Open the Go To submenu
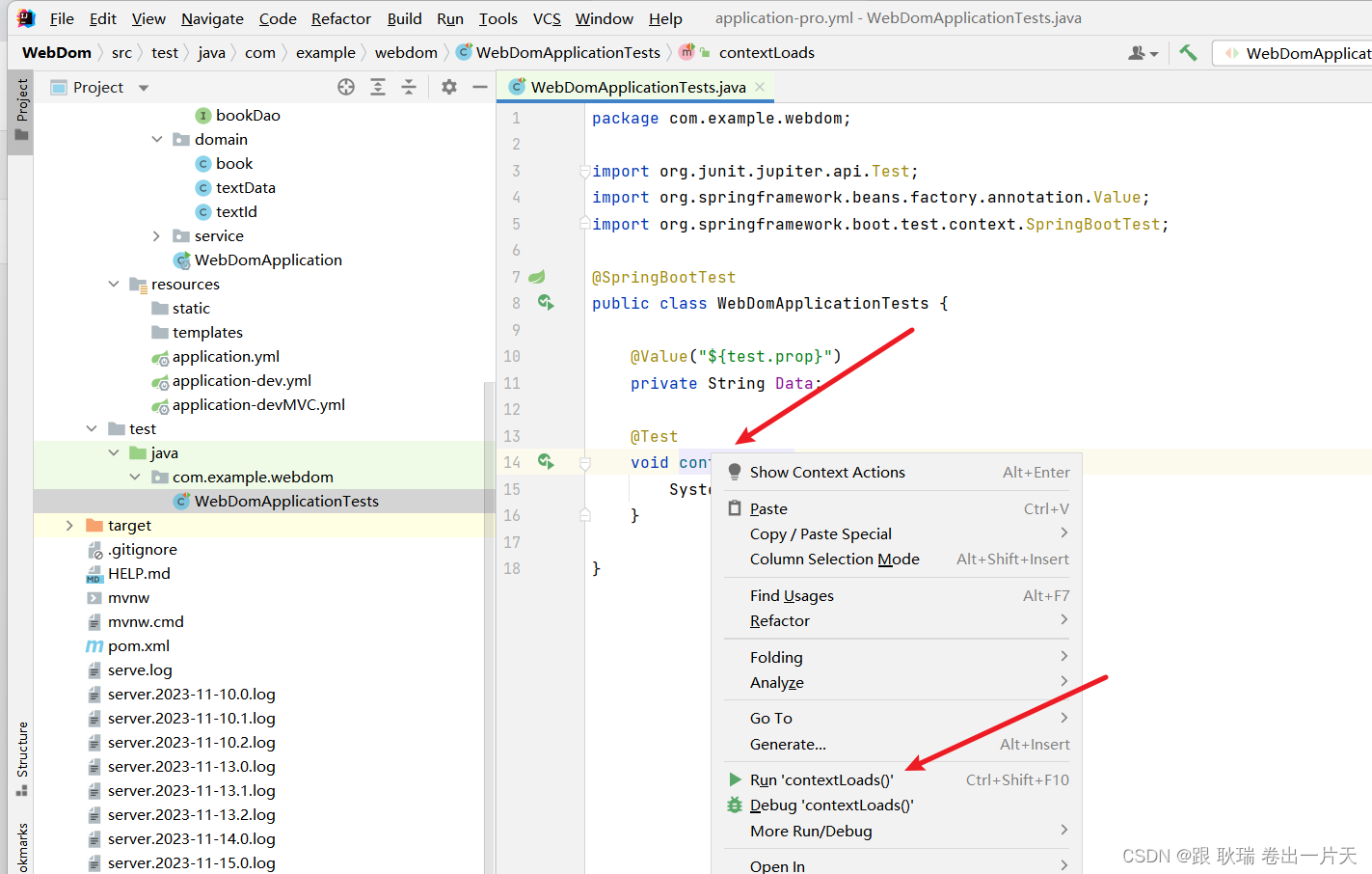This screenshot has height=874, width=1372. [897, 718]
